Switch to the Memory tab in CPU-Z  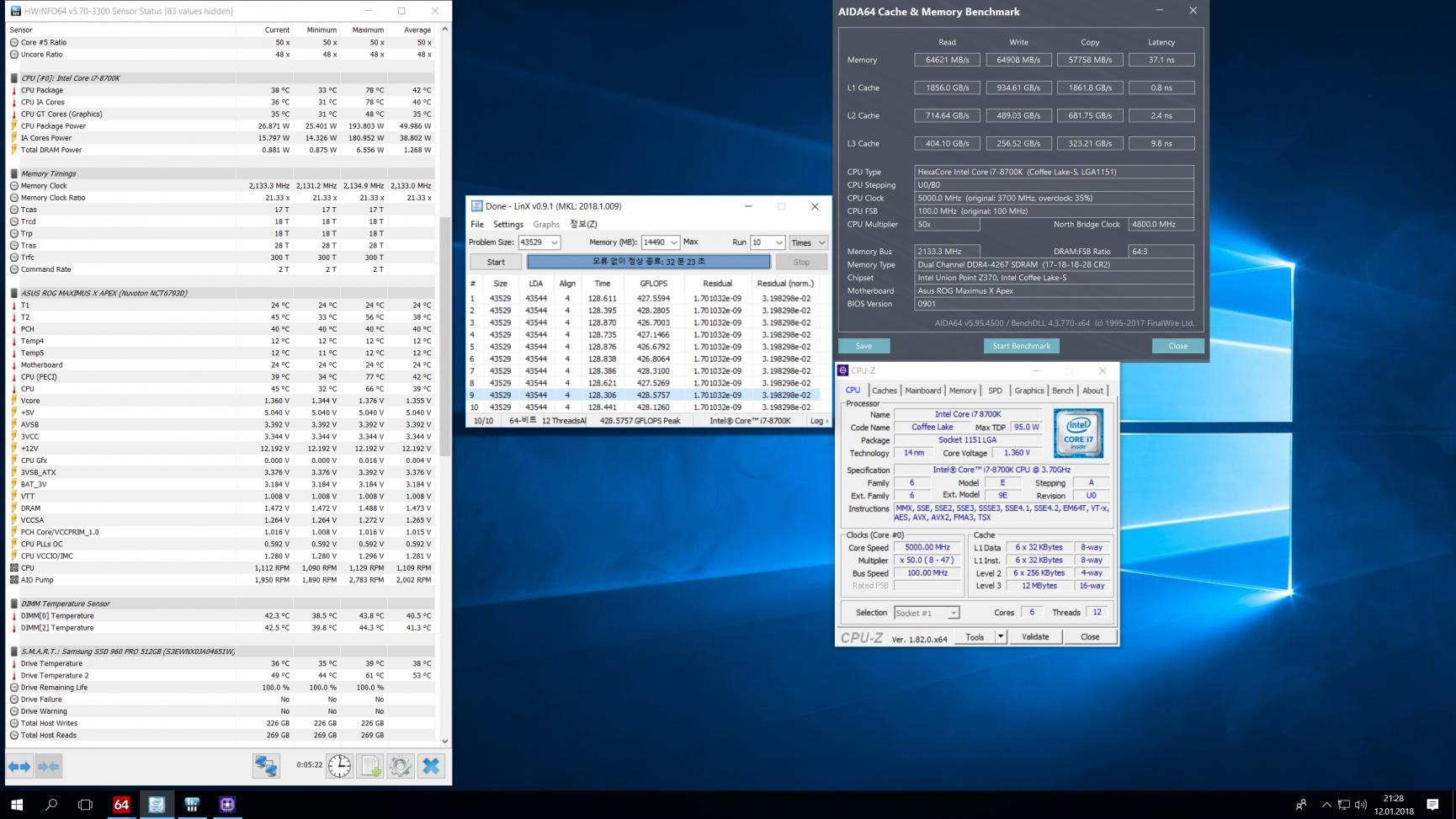click(x=963, y=391)
